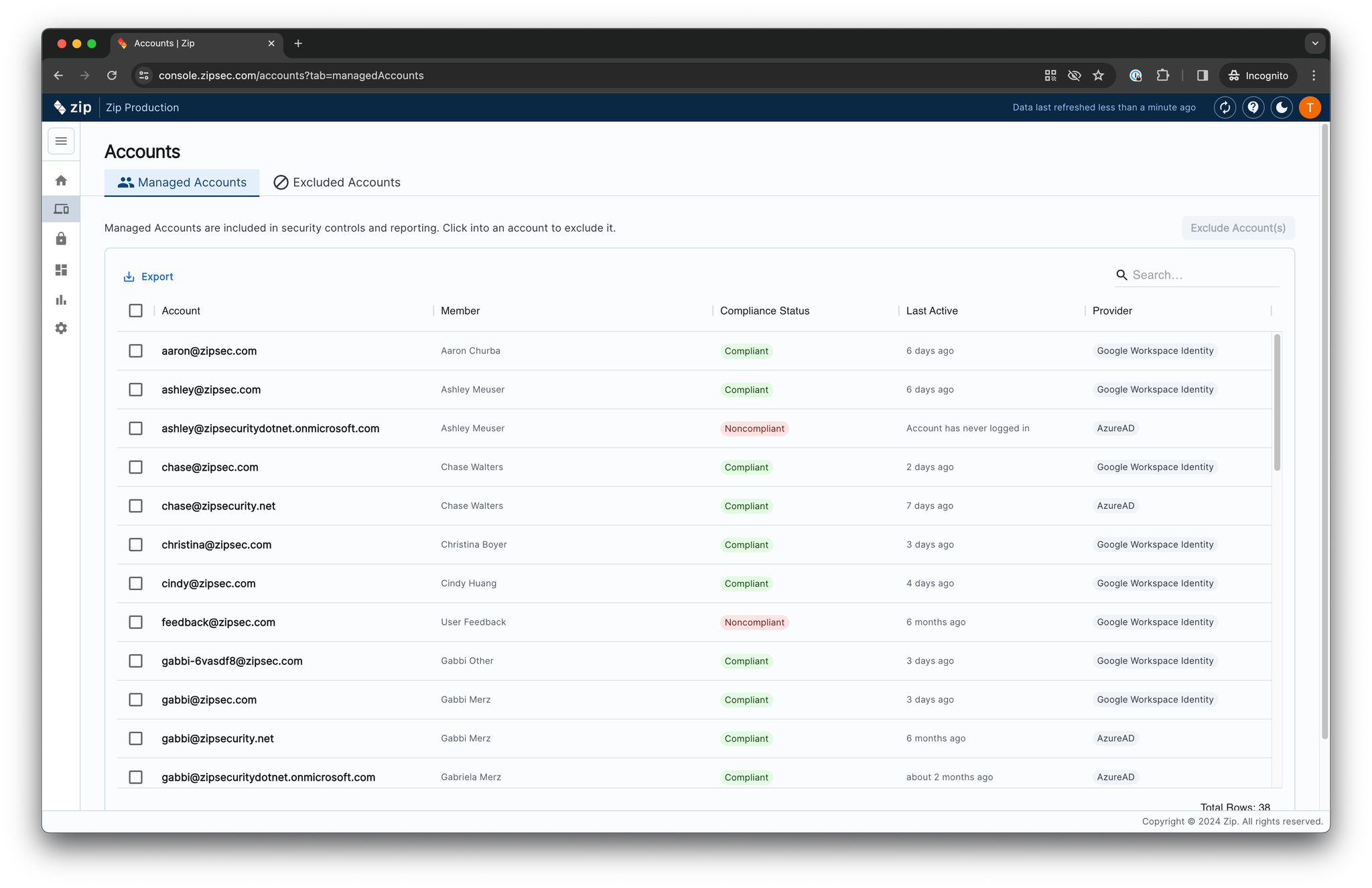
Task: Click the refresh data icon in header
Action: 1225,107
